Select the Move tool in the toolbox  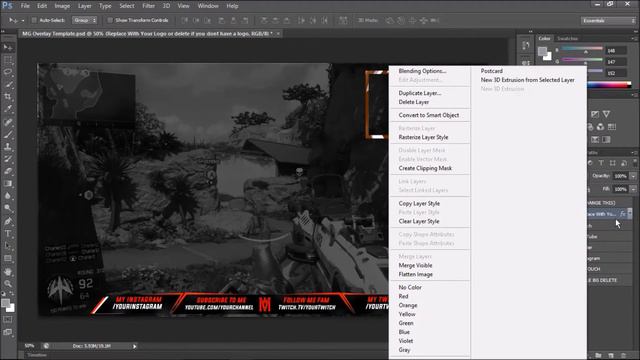pos(8,48)
